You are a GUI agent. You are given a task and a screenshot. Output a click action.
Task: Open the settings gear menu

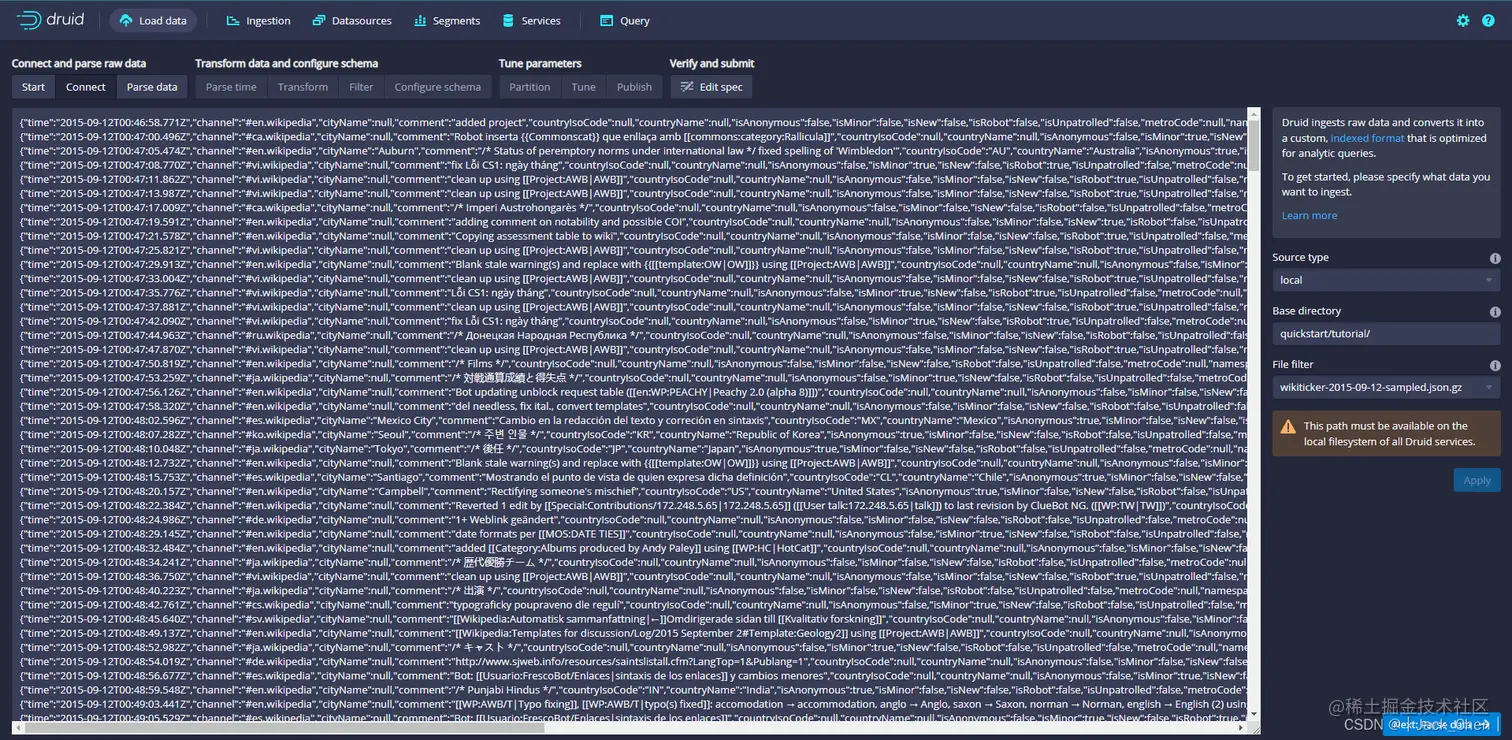click(1463, 20)
